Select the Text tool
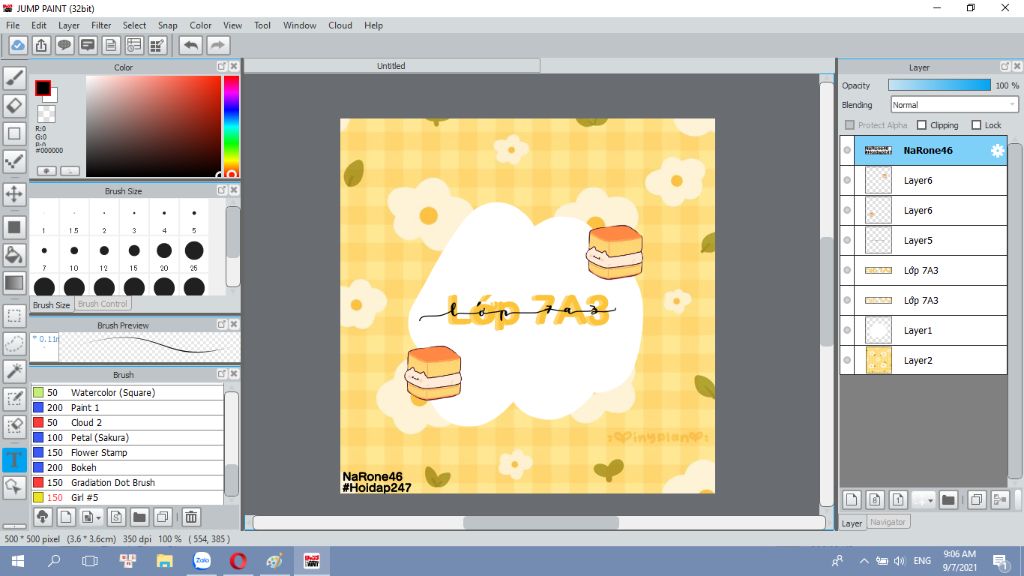 point(14,459)
